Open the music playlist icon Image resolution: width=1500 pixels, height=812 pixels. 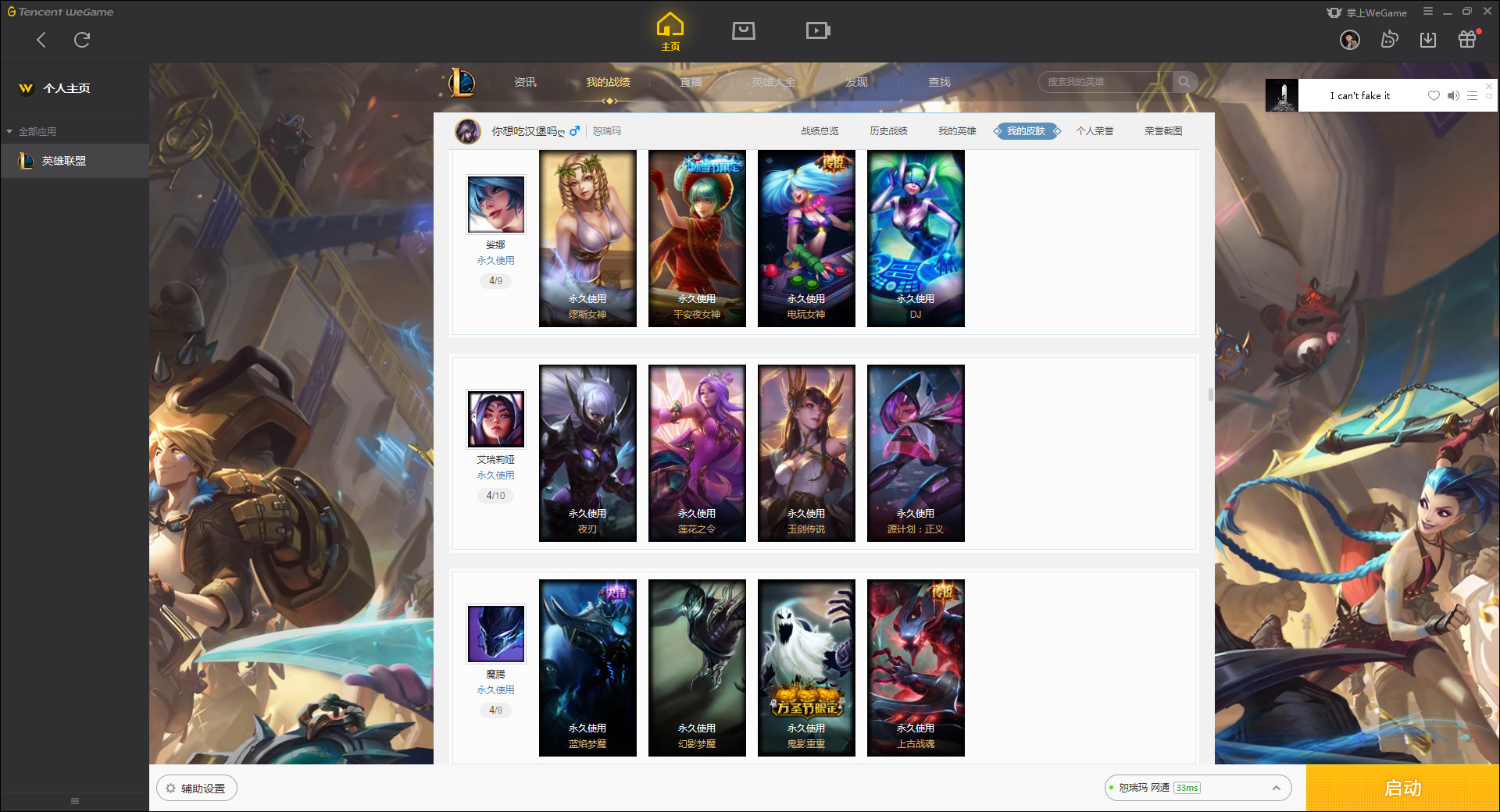pyautogui.click(x=1472, y=96)
